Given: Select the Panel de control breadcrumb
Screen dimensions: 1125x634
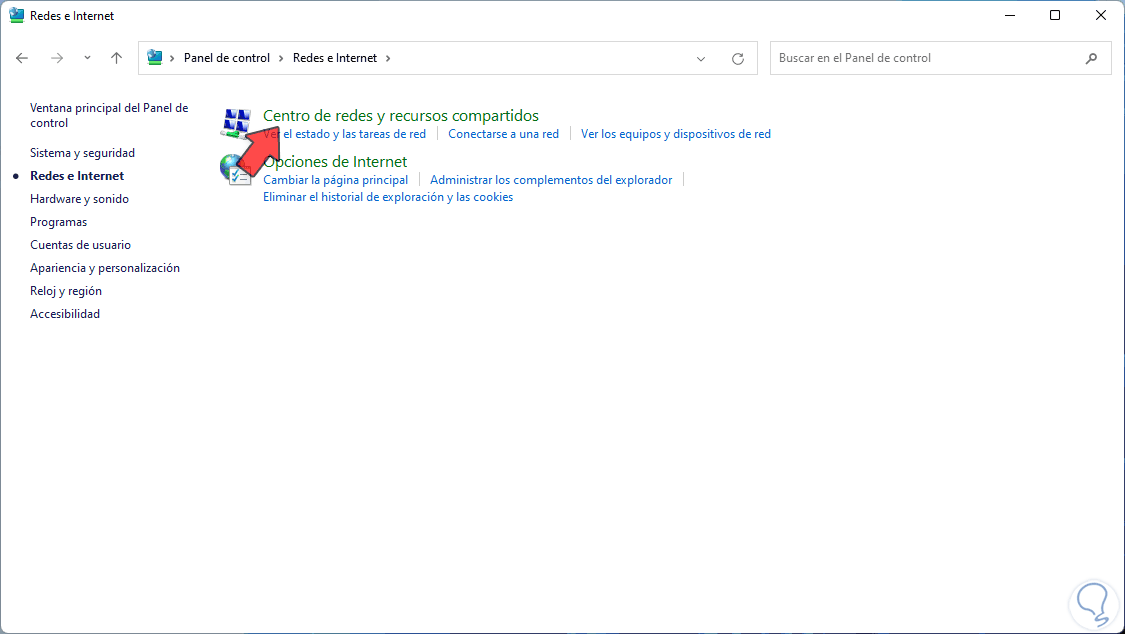Looking at the screenshot, I should click(227, 58).
